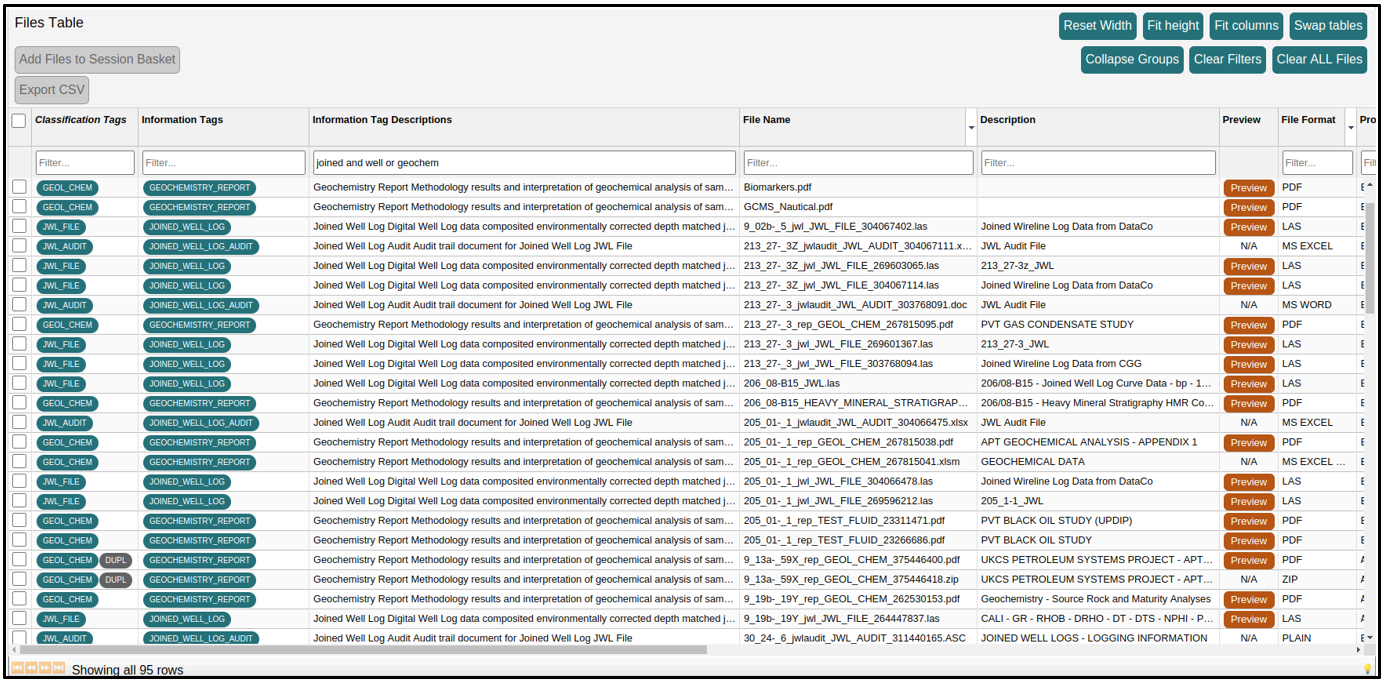Open File Name column dropdown arrow
1382x680 pixels.
click(971, 128)
